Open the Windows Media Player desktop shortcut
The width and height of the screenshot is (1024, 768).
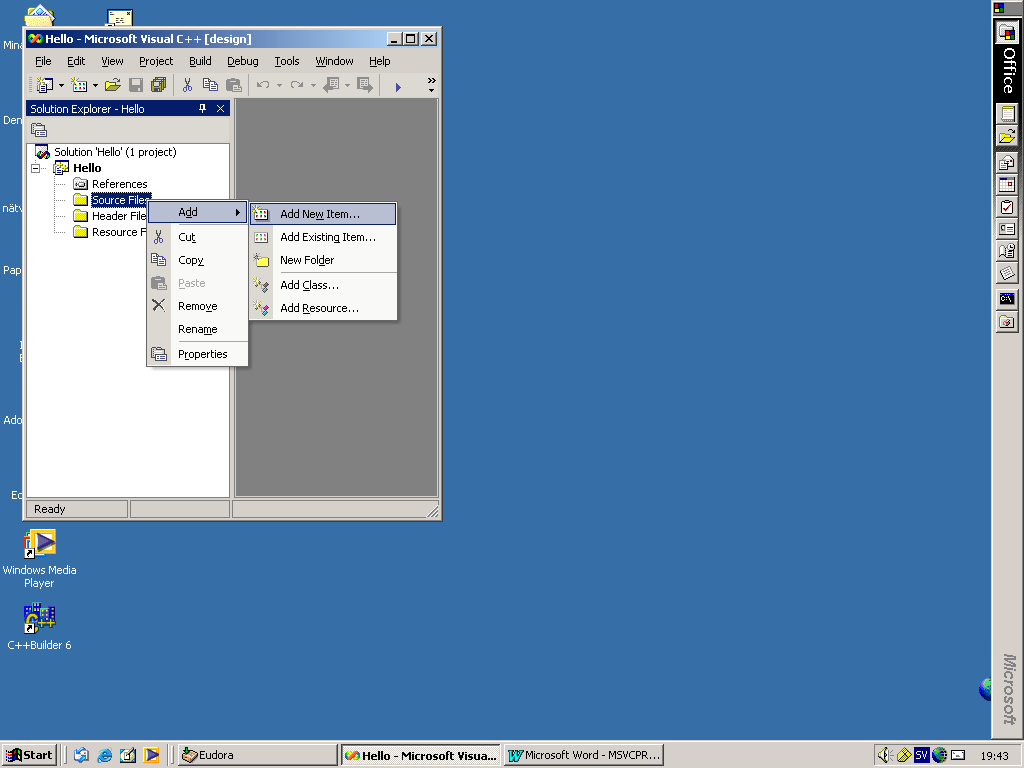click(39, 560)
